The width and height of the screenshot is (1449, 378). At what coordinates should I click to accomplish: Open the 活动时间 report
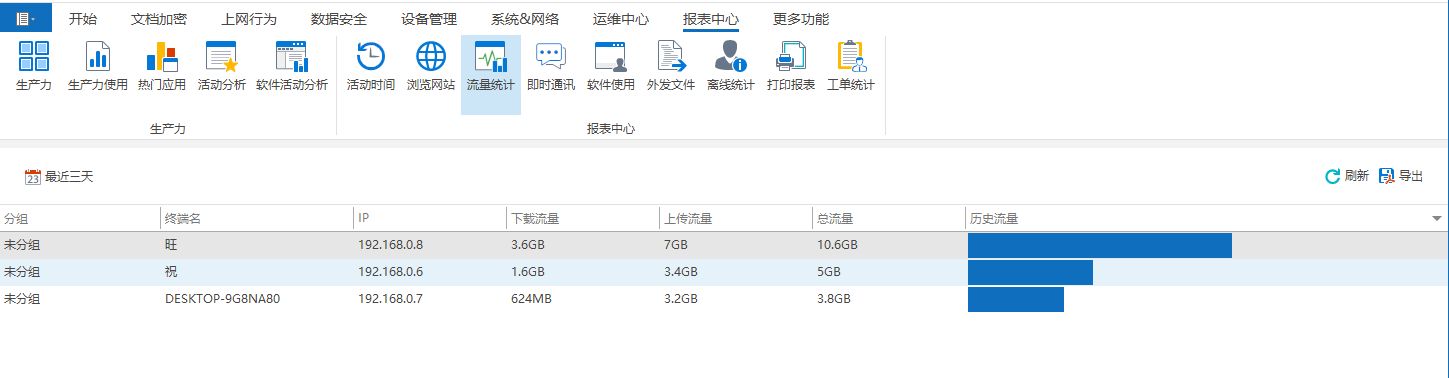(371, 67)
